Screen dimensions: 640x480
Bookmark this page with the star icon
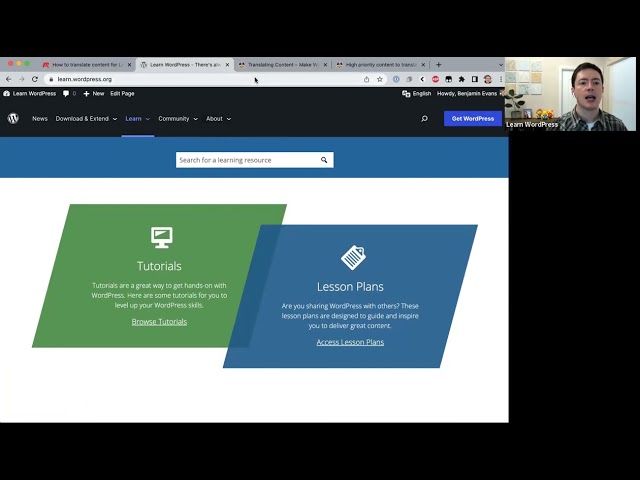pos(380,79)
